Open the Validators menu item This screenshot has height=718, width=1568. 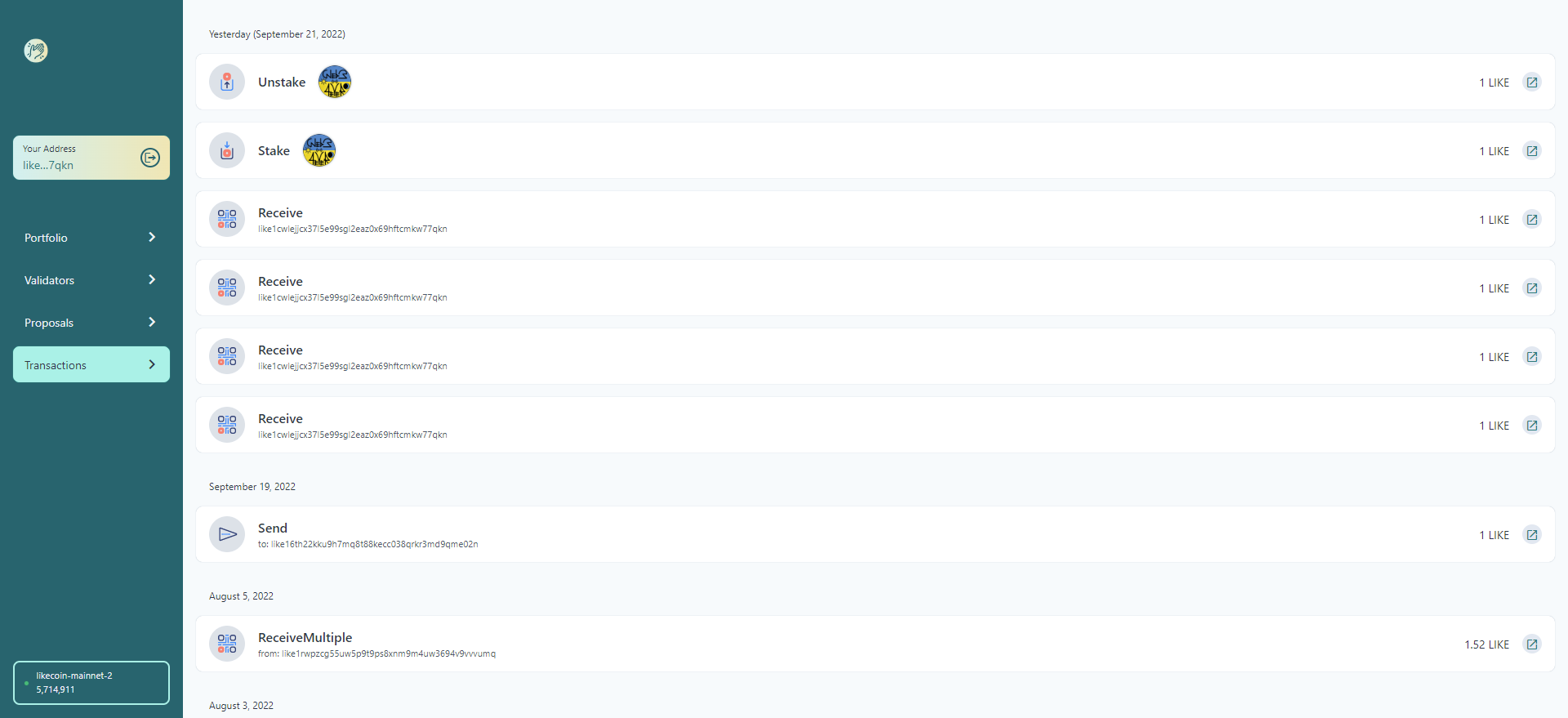click(91, 280)
